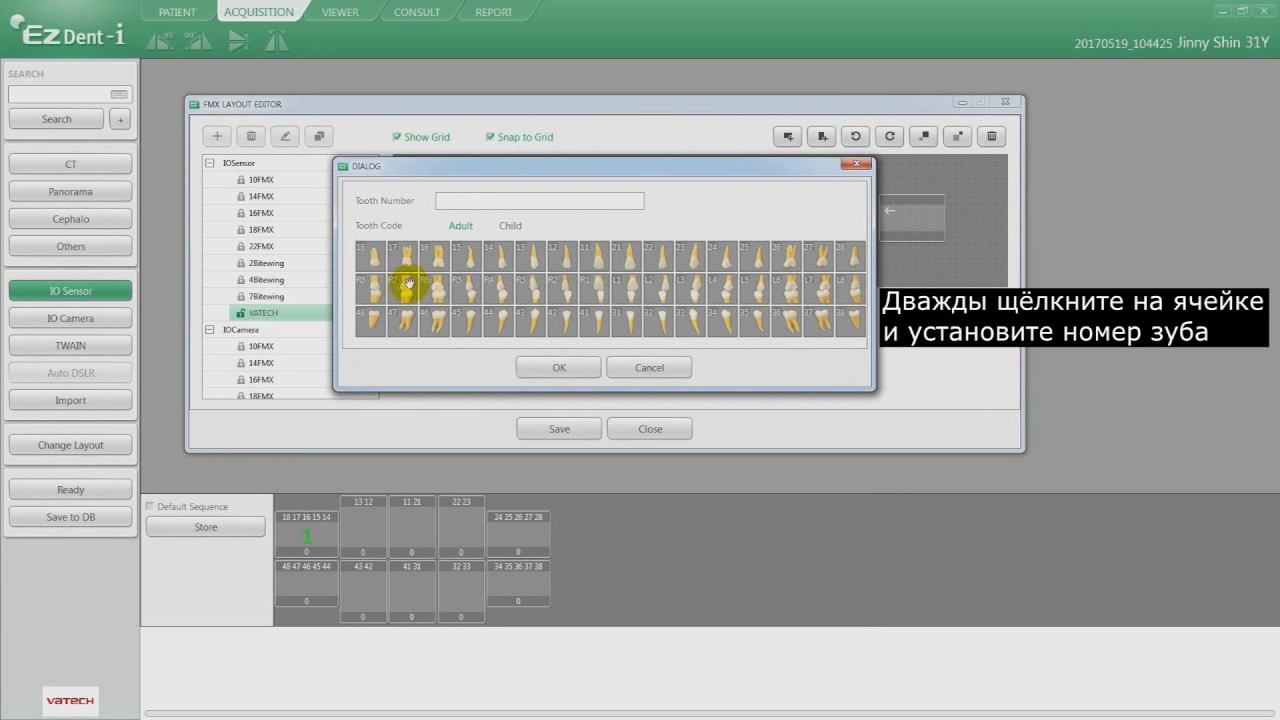Select 2Bitewing under IOSensor
Image resolution: width=1280 pixels, height=720 pixels.
coord(266,263)
